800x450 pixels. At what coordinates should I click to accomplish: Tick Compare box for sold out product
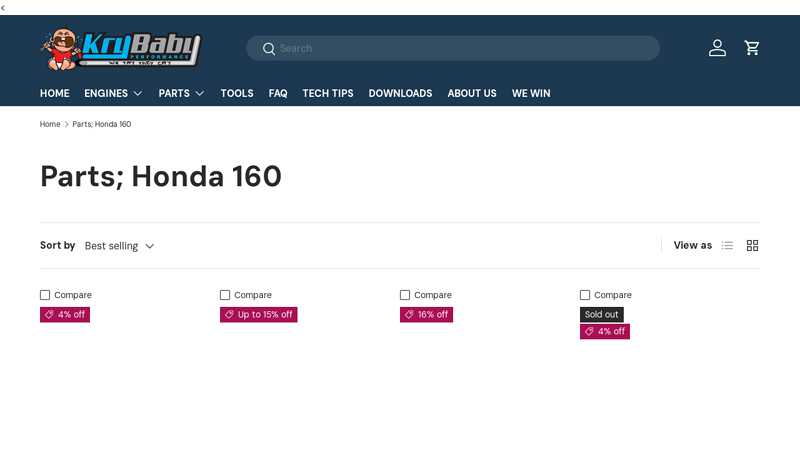click(585, 295)
